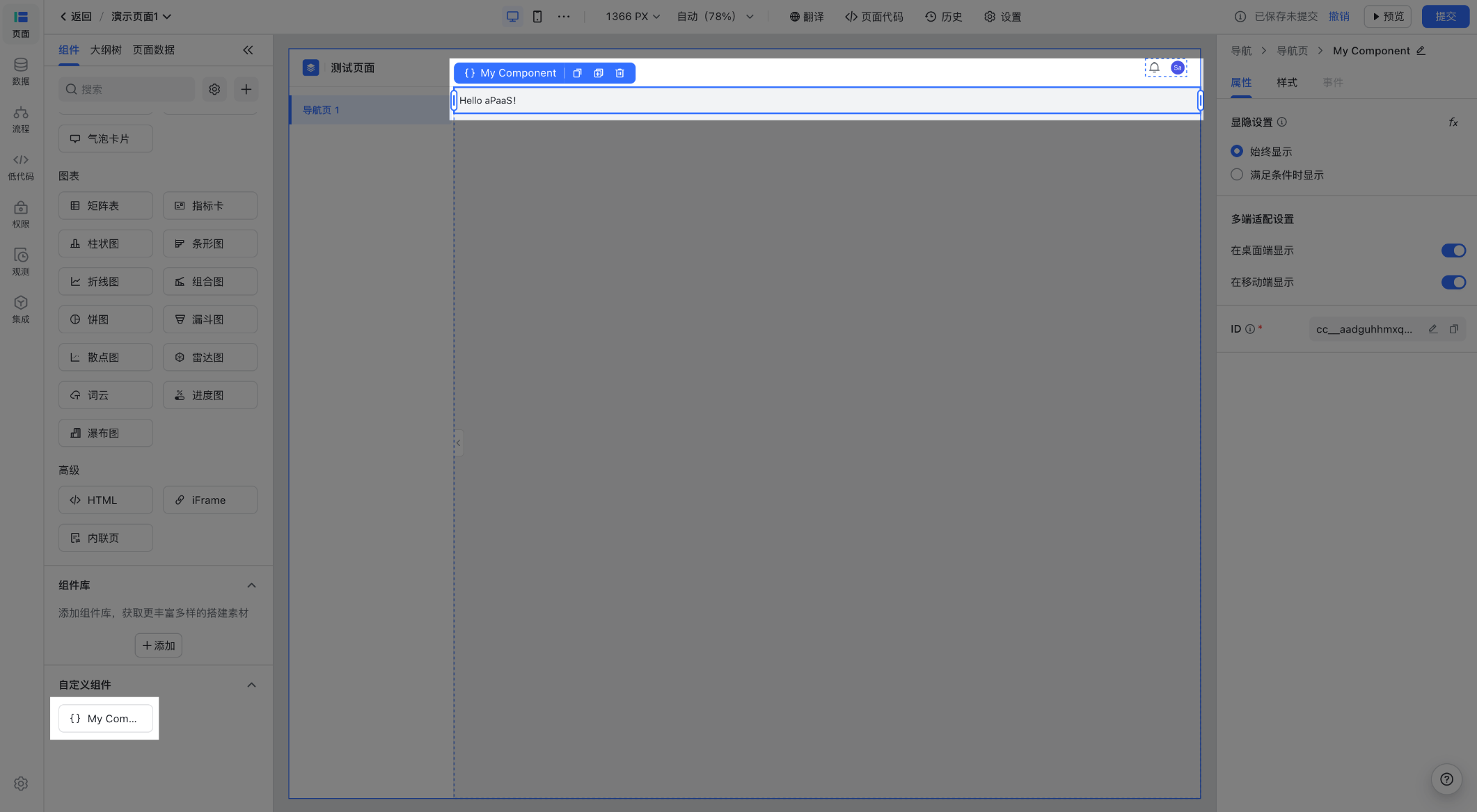Open the help question mark button
Image resolution: width=1477 pixels, height=812 pixels.
pyautogui.click(x=1446, y=779)
